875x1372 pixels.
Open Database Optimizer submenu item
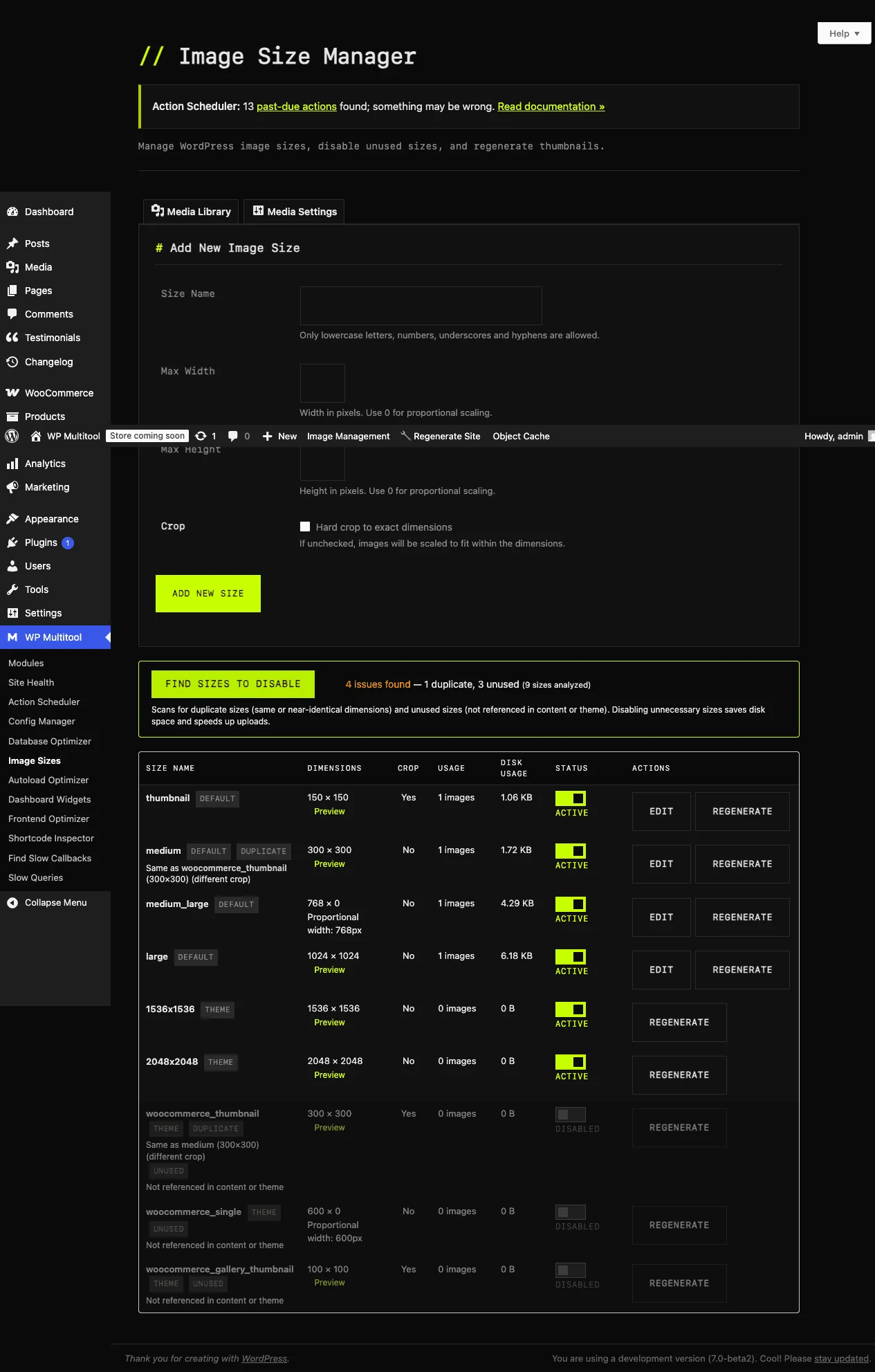(50, 741)
